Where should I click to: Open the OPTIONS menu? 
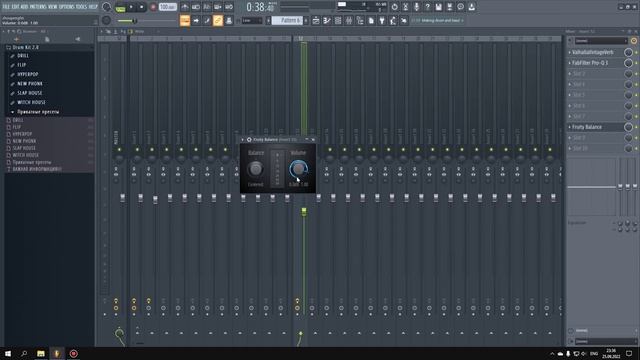point(67,7)
